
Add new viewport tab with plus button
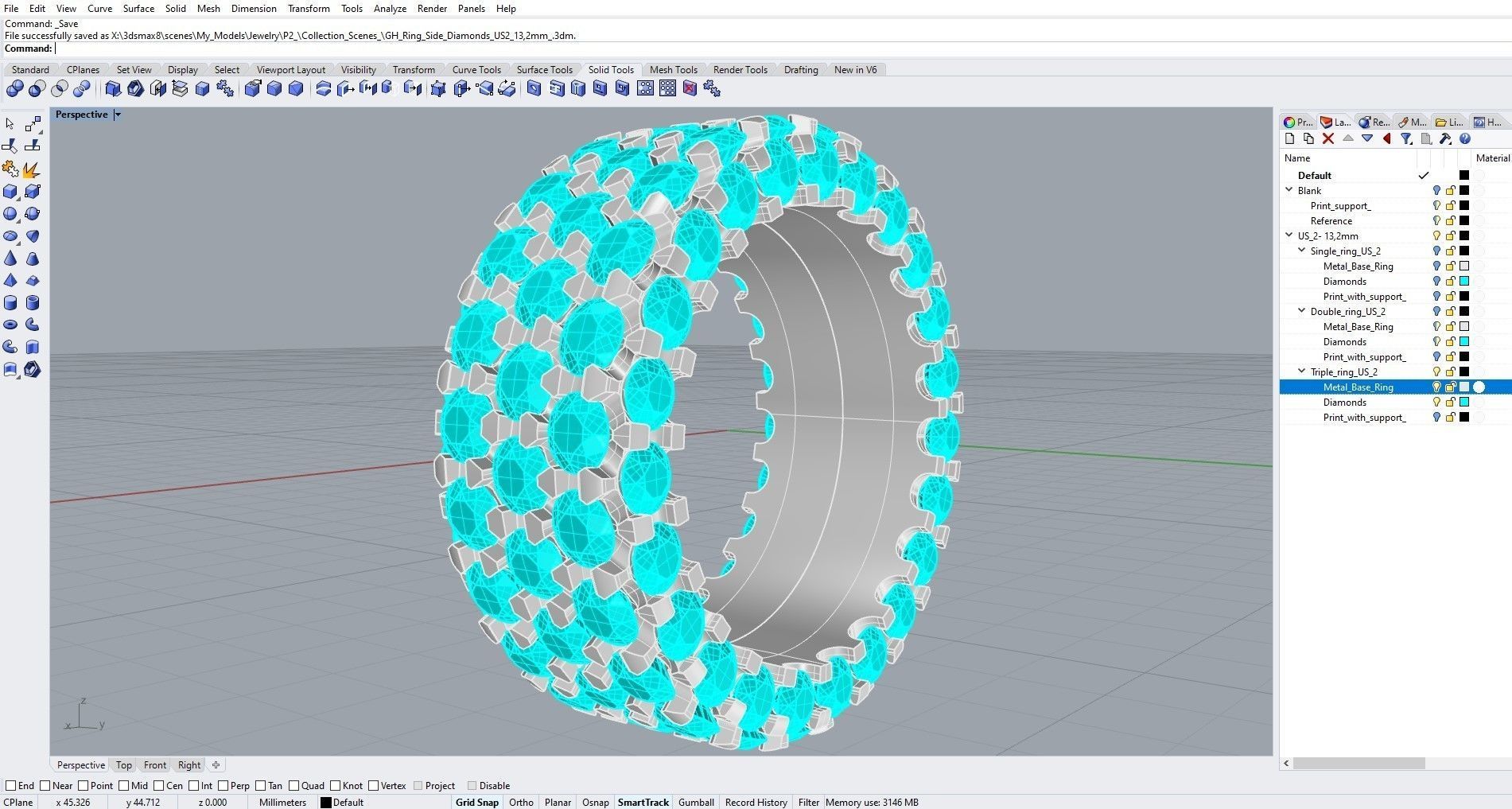[216, 764]
